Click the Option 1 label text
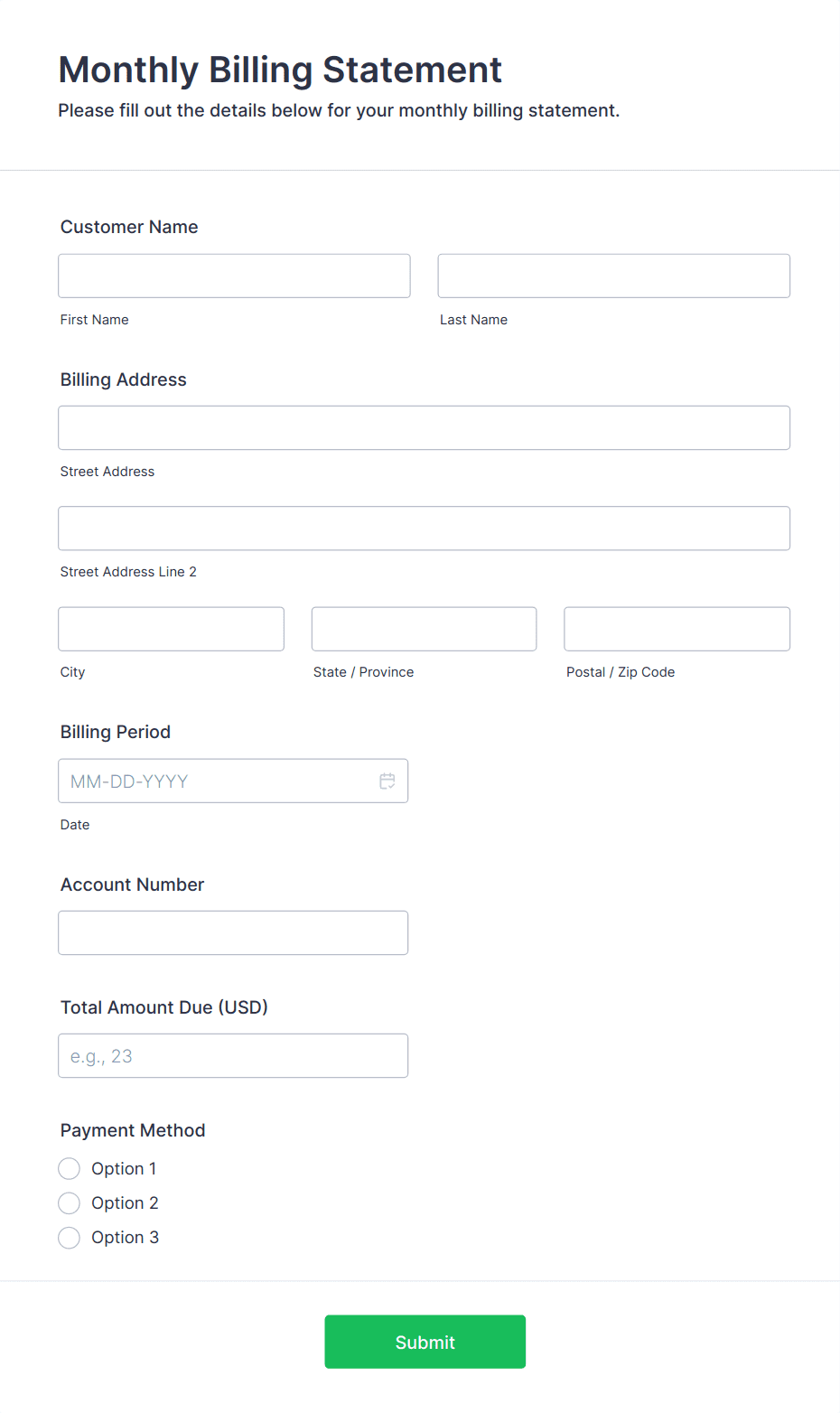 pyautogui.click(x=124, y=1169)
